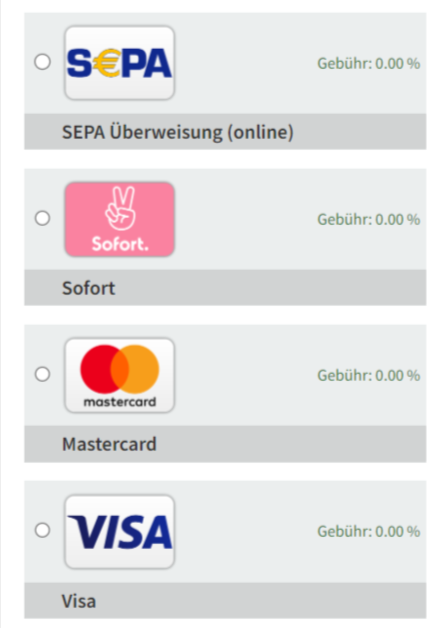Select the Mastercard radio button
The width and height of the screenshot is (446, 628).
point(42,374)
